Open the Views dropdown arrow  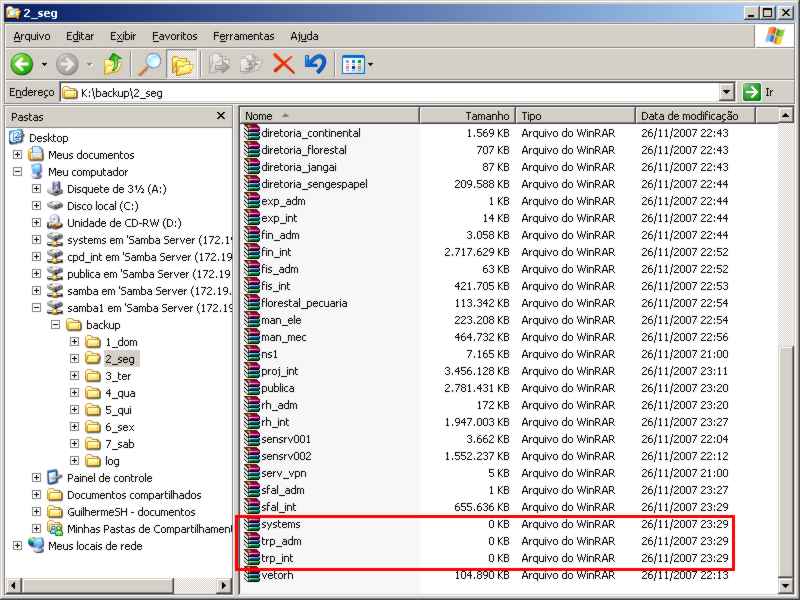coord(370,64)
